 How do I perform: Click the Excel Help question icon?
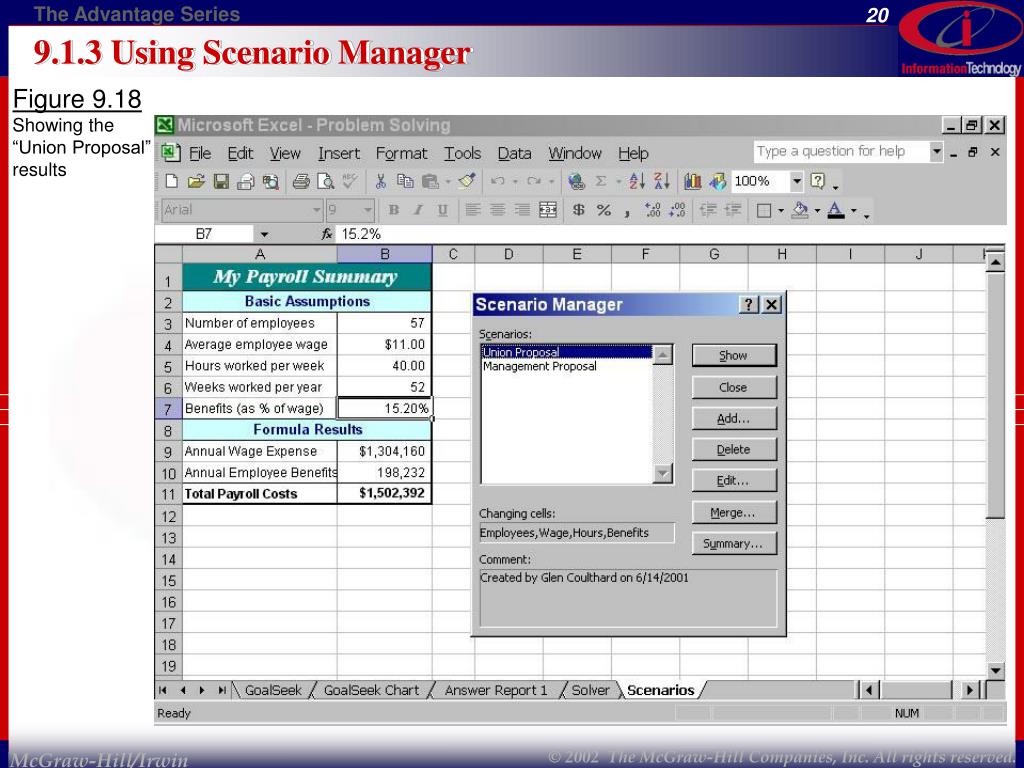point(818,182)
